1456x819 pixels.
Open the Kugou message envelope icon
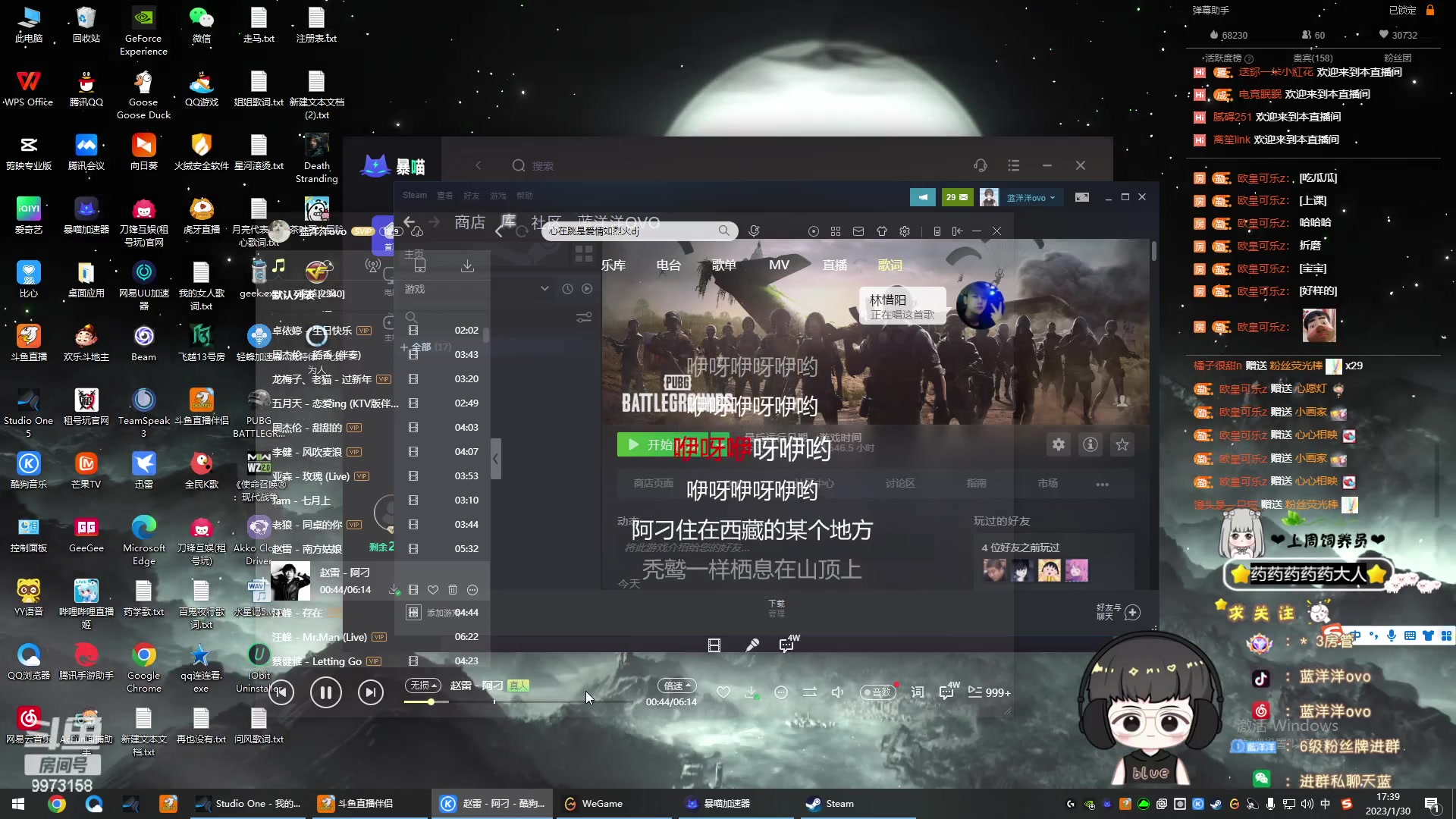(858, 231)
